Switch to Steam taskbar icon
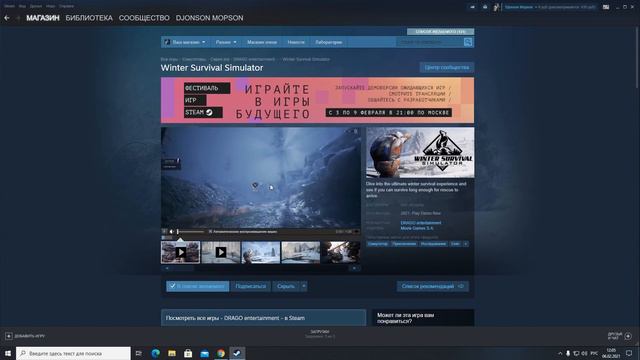Viewport: 640px width, 360px height. pyautogui.click(x=237, y=353)
